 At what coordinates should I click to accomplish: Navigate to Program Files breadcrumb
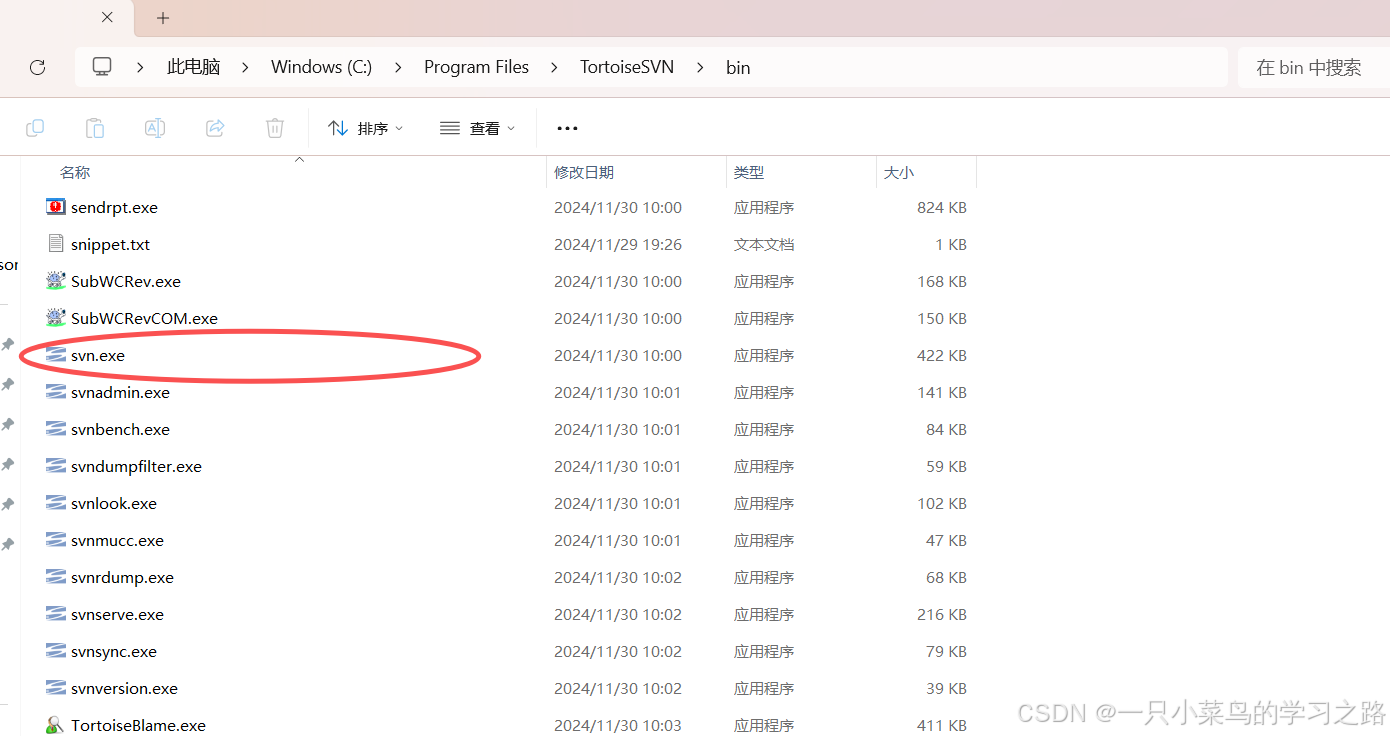coord(476,67)
